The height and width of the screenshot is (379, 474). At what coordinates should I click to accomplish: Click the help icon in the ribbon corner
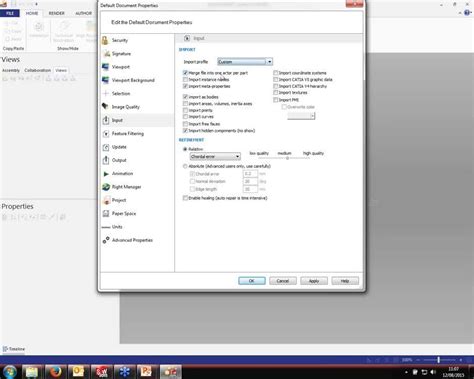pyautogui.click(x=467, y=13)
